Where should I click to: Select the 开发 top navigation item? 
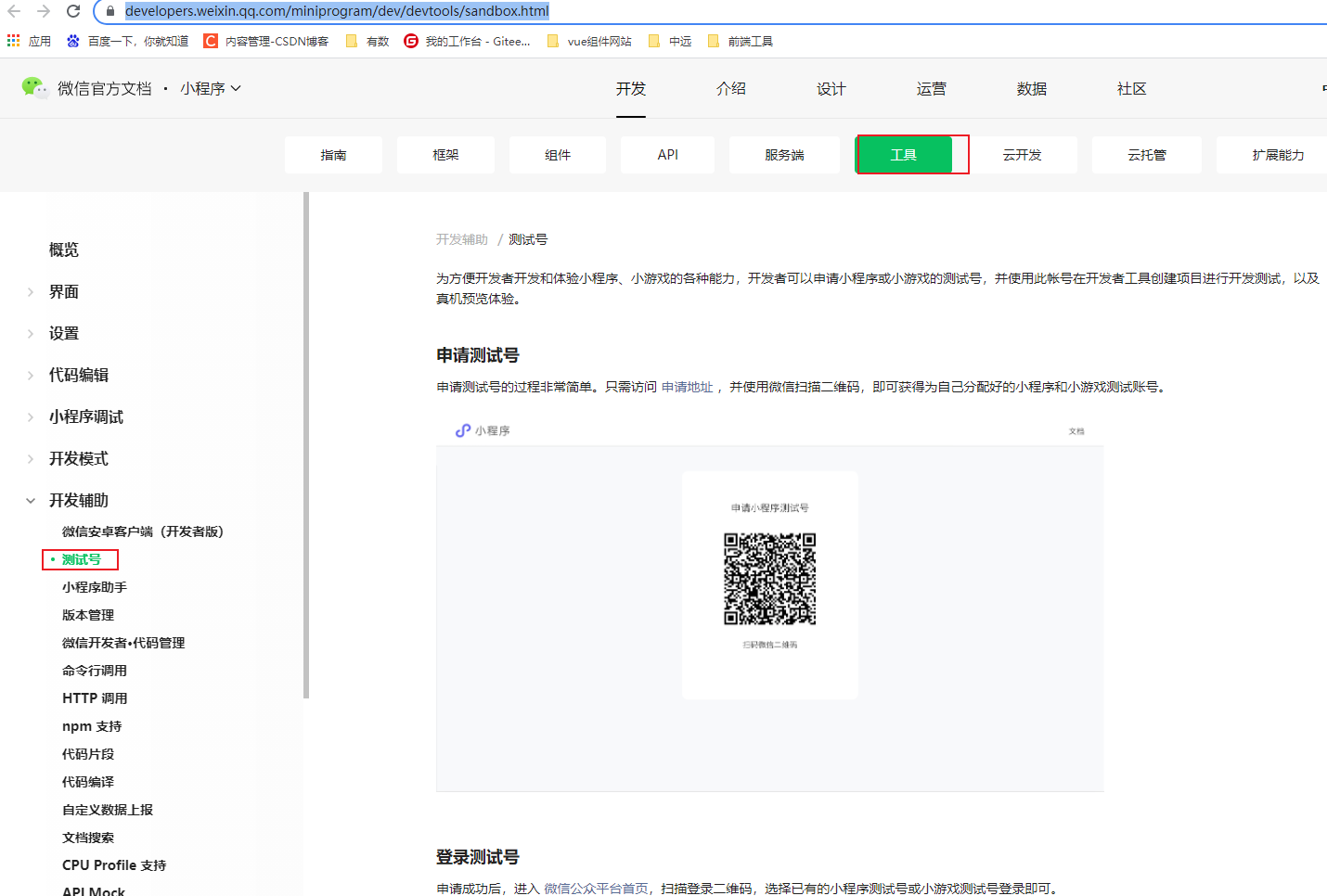[631, 88]
